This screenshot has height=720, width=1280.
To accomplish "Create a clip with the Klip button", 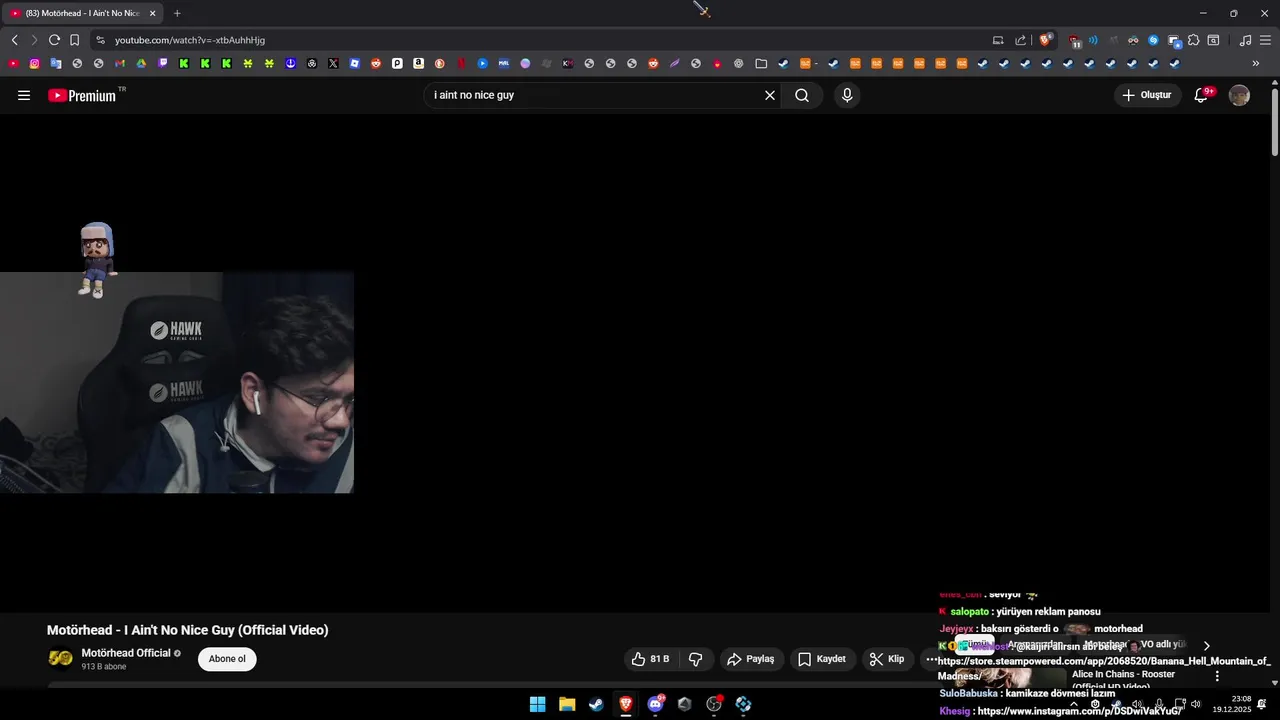I will 887,659.
